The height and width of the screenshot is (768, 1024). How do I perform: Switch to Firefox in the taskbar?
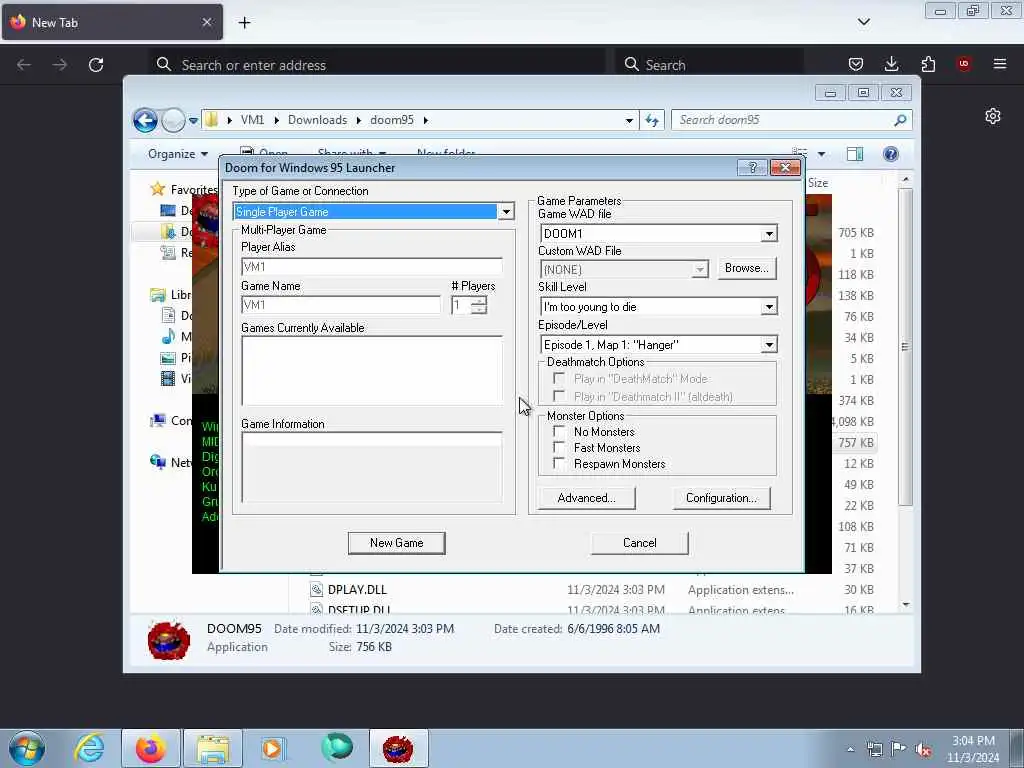click(150, 748)
